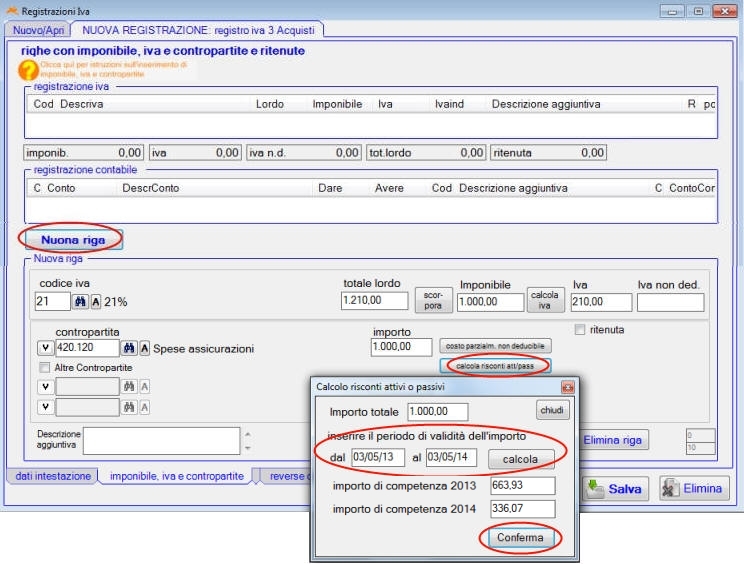Click the dal date field 03/05/13
The width and height of the screenshot is (744, 564).
coord(378,457)
